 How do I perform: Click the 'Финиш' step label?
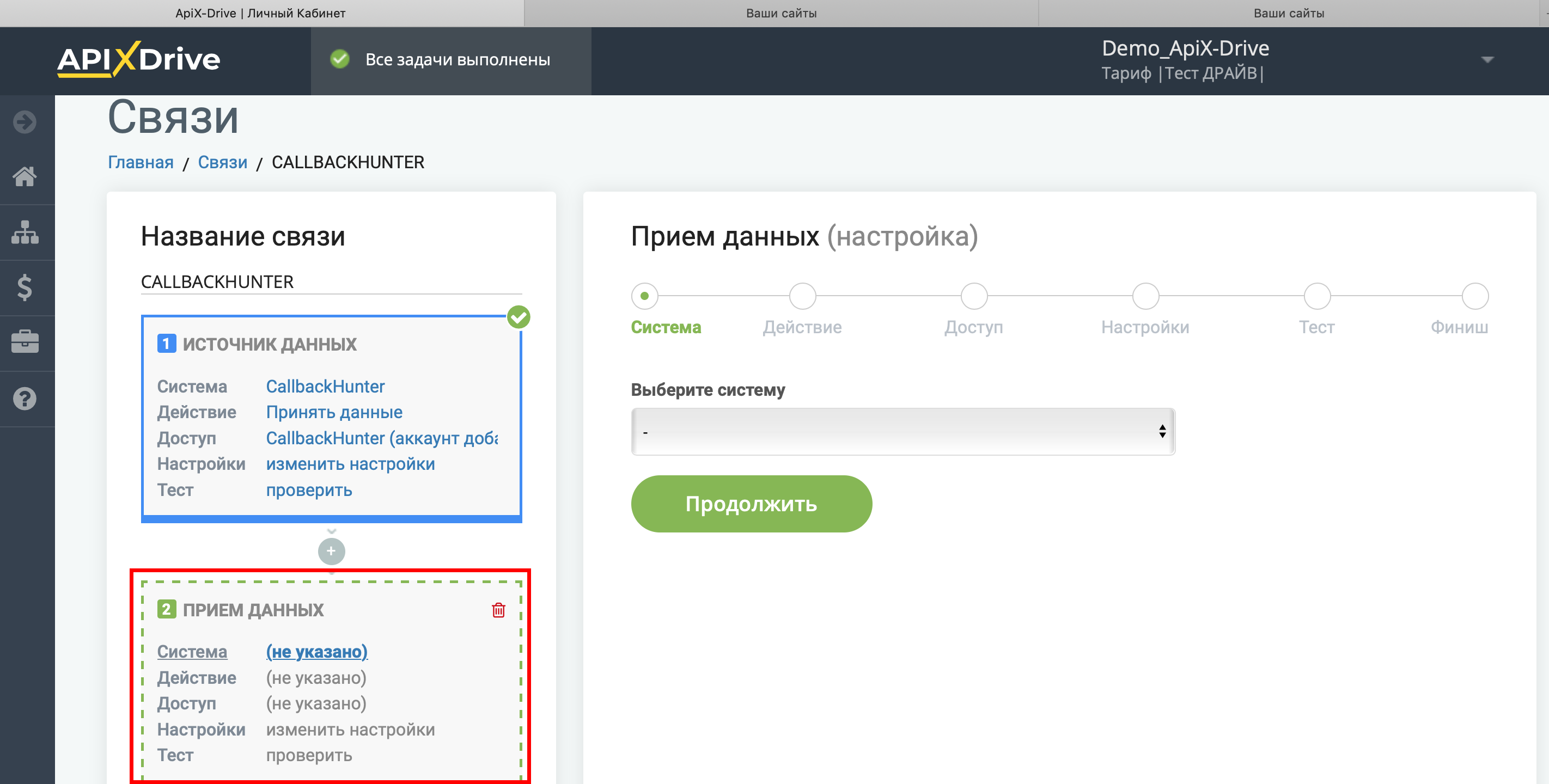(1459, 327)
